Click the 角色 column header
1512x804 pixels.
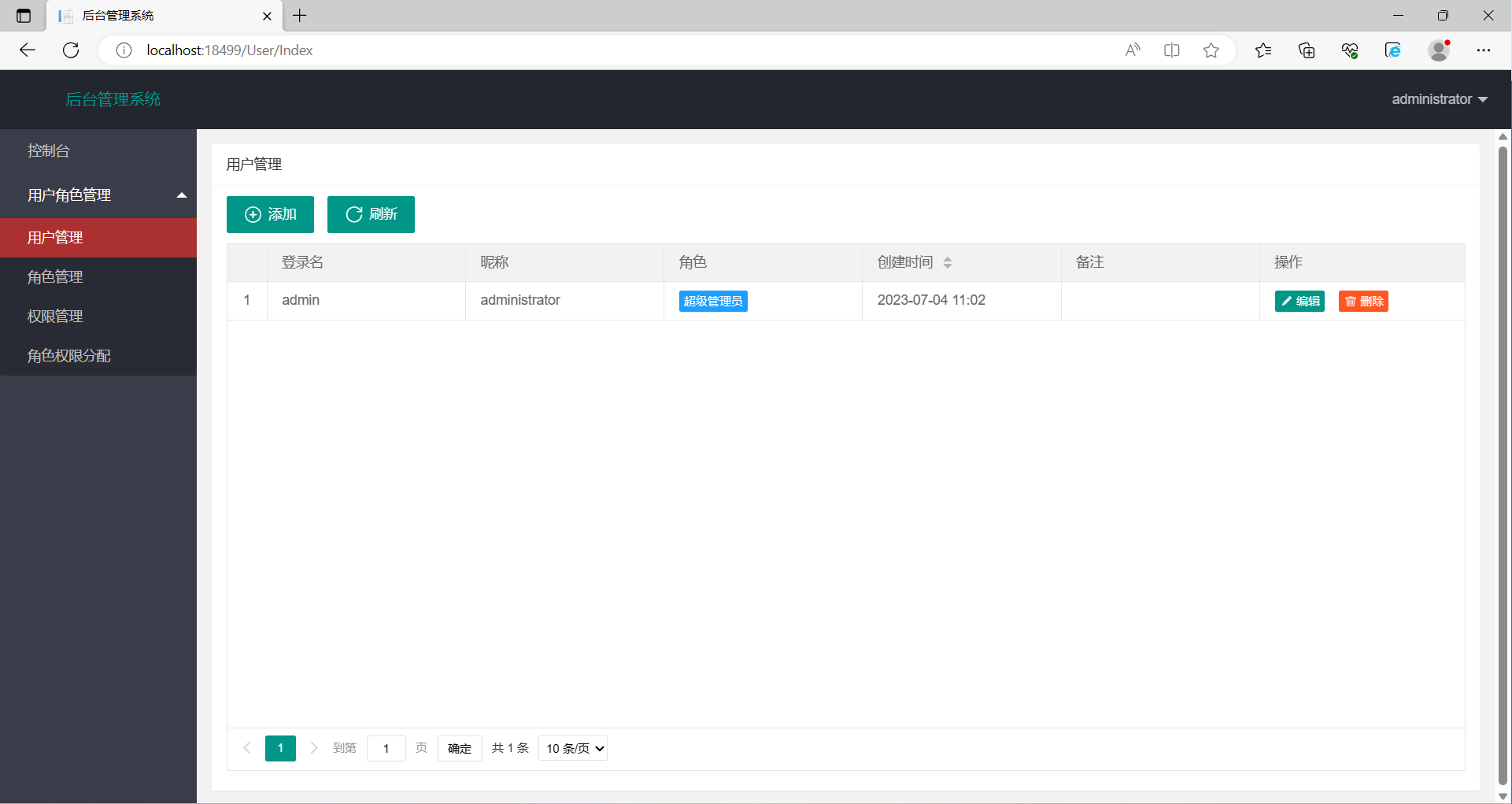(763, 262)
